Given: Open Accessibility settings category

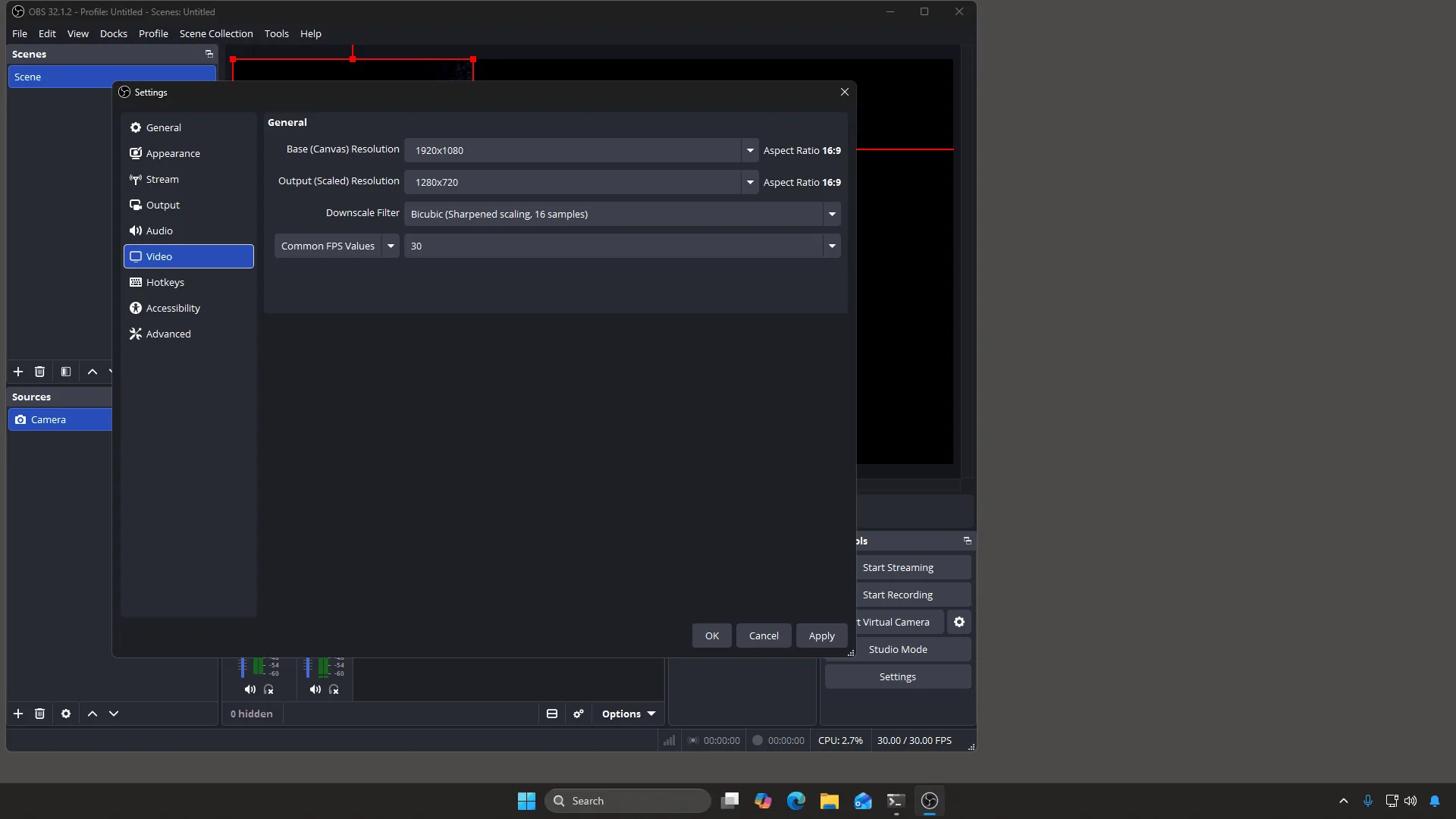Looking at the screenshot, I should (188, 308).
